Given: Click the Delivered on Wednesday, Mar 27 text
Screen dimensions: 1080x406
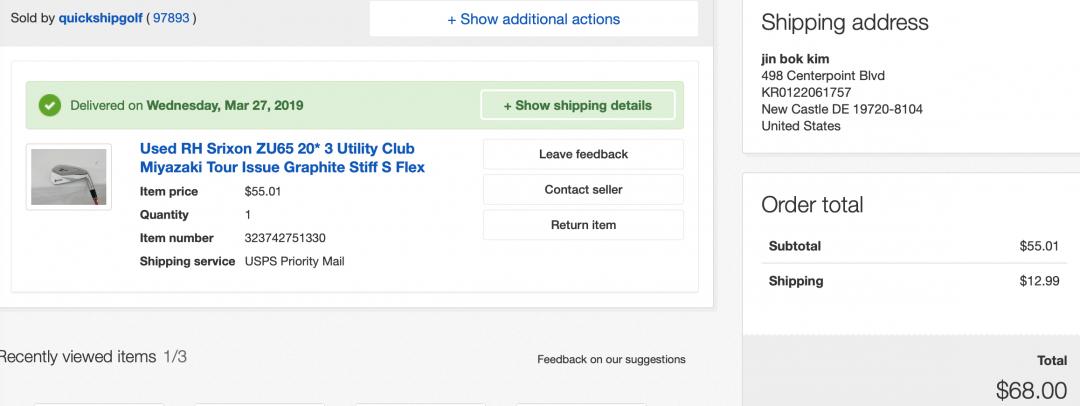Looking at the screenshot, I should point(186,105).
